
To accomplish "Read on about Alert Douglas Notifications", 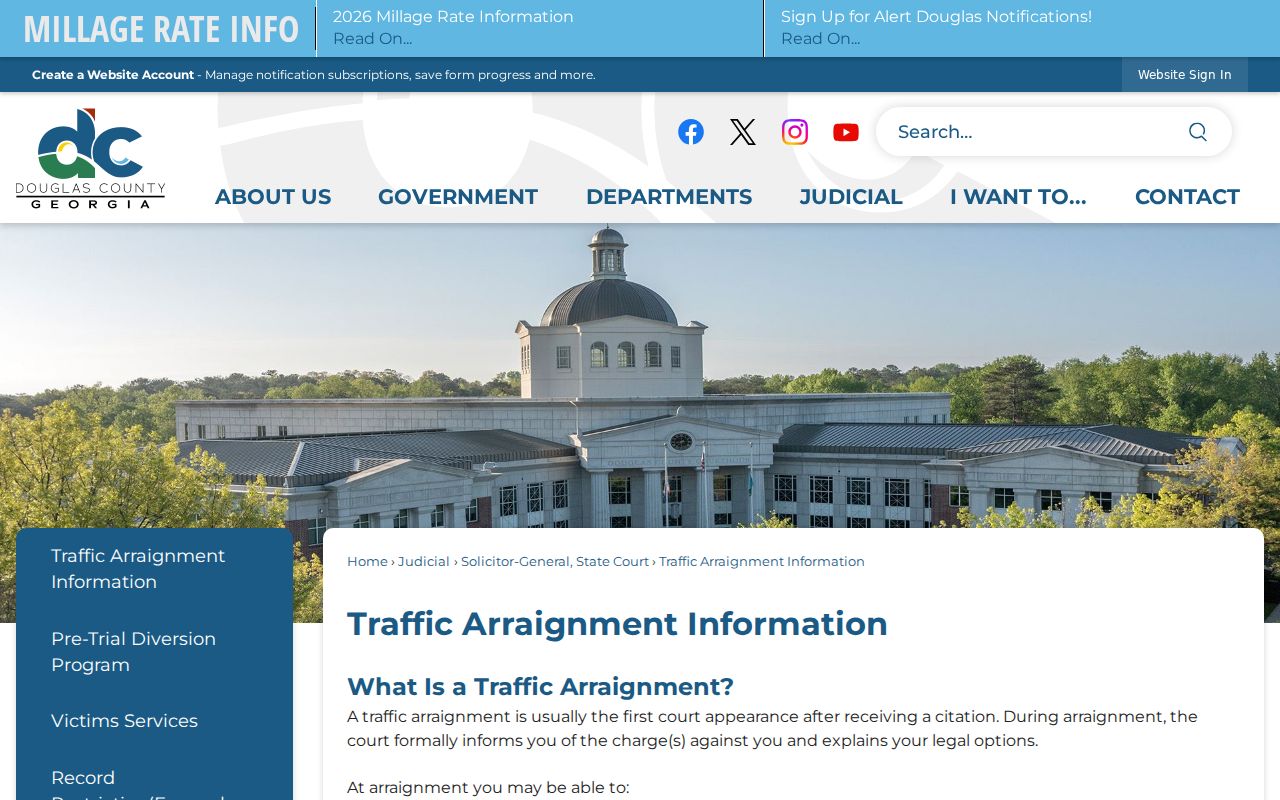I will click(820, 39).
